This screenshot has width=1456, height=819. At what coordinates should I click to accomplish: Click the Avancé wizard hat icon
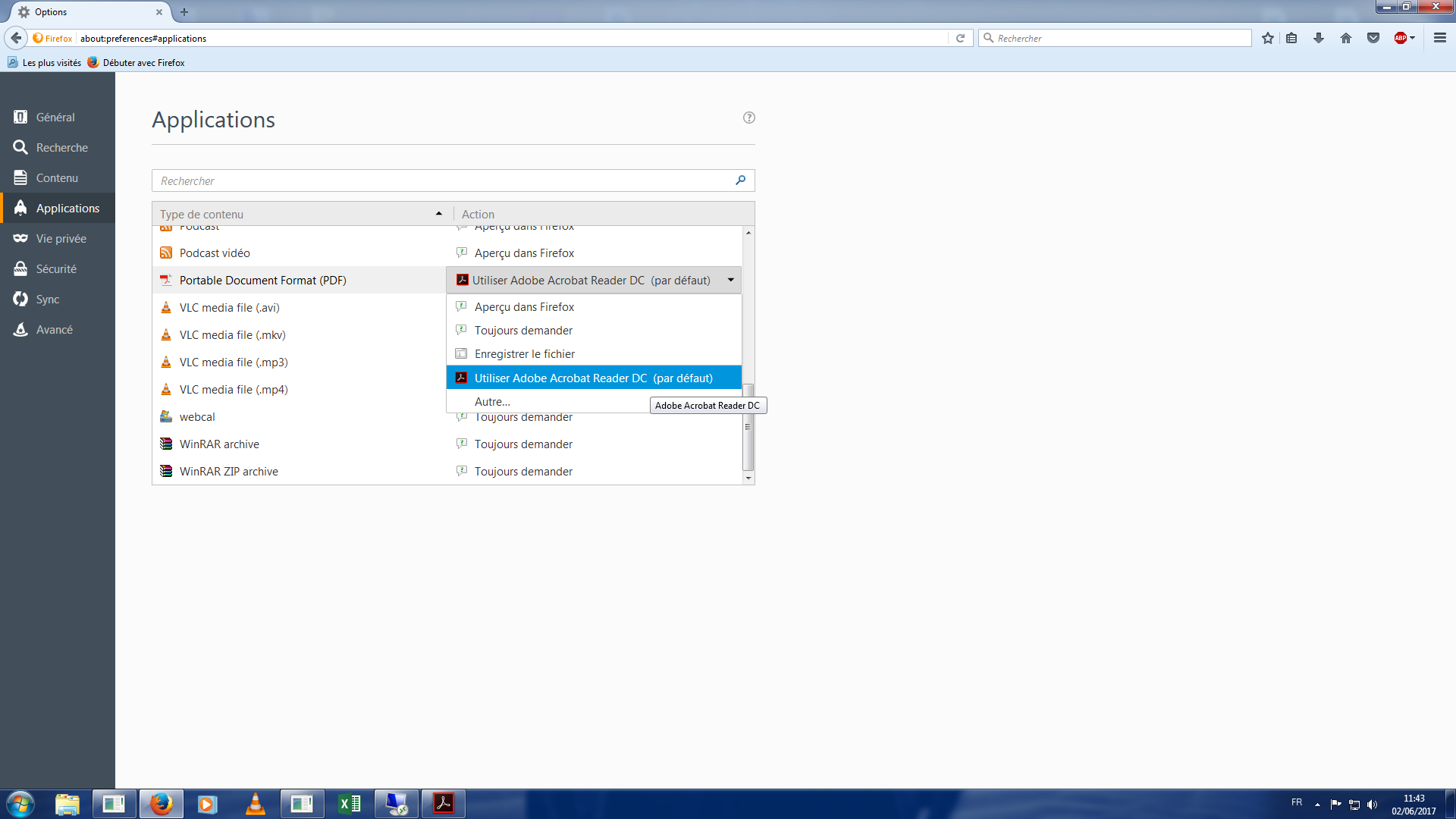[x=20, y=329]
